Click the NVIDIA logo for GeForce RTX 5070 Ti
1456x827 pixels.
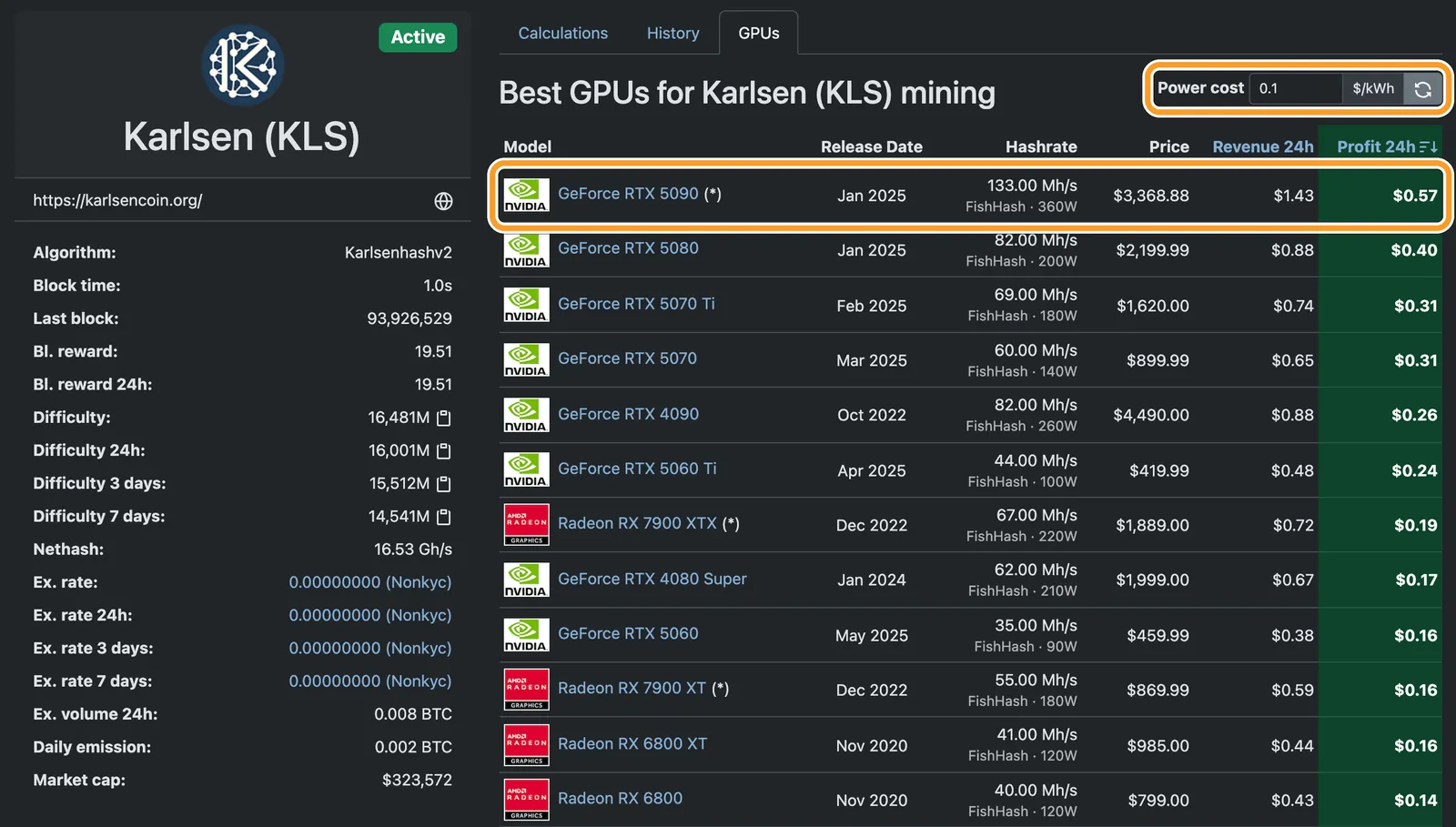point(526,305)
